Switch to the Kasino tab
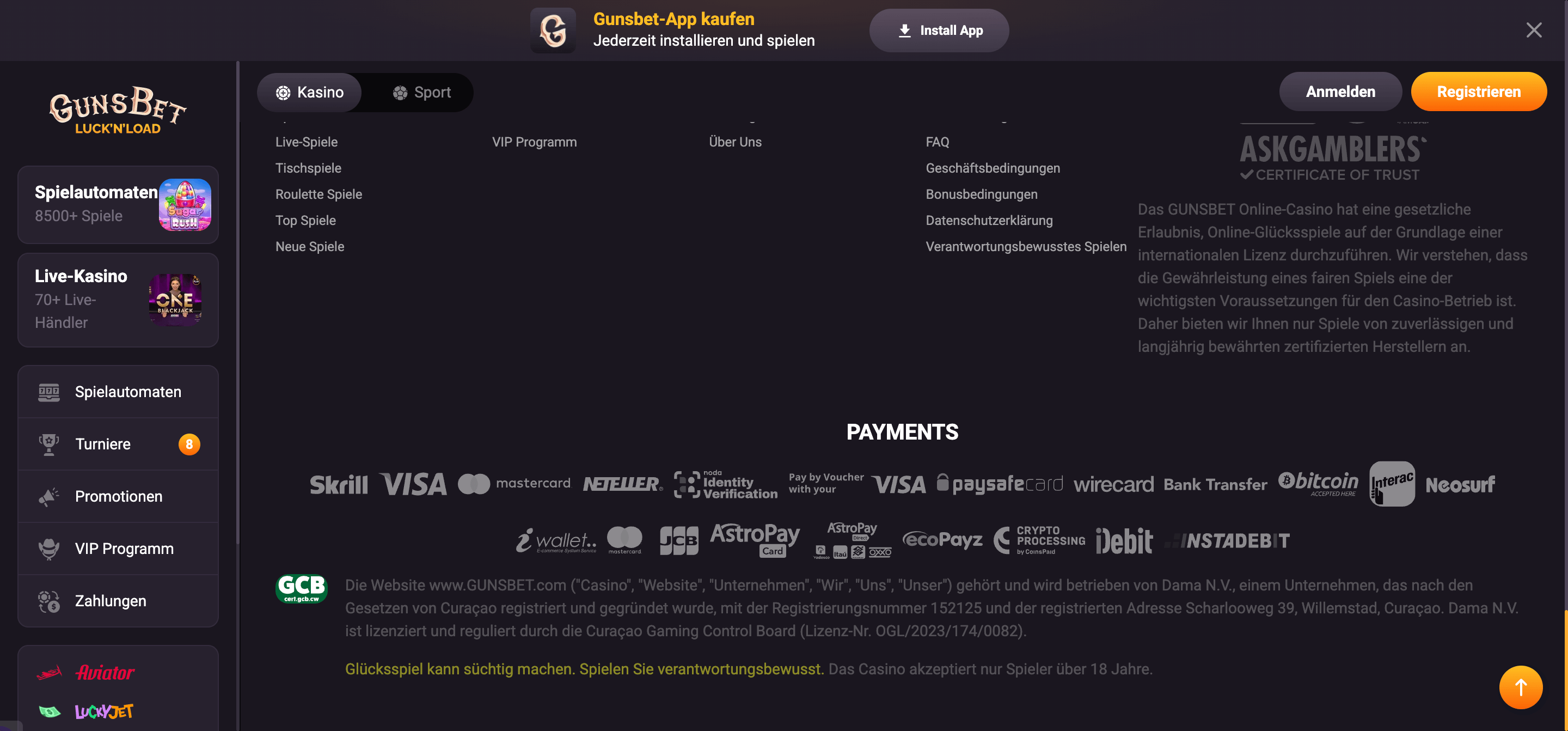This screenshot has width=1568, height=731. [309, 92]
